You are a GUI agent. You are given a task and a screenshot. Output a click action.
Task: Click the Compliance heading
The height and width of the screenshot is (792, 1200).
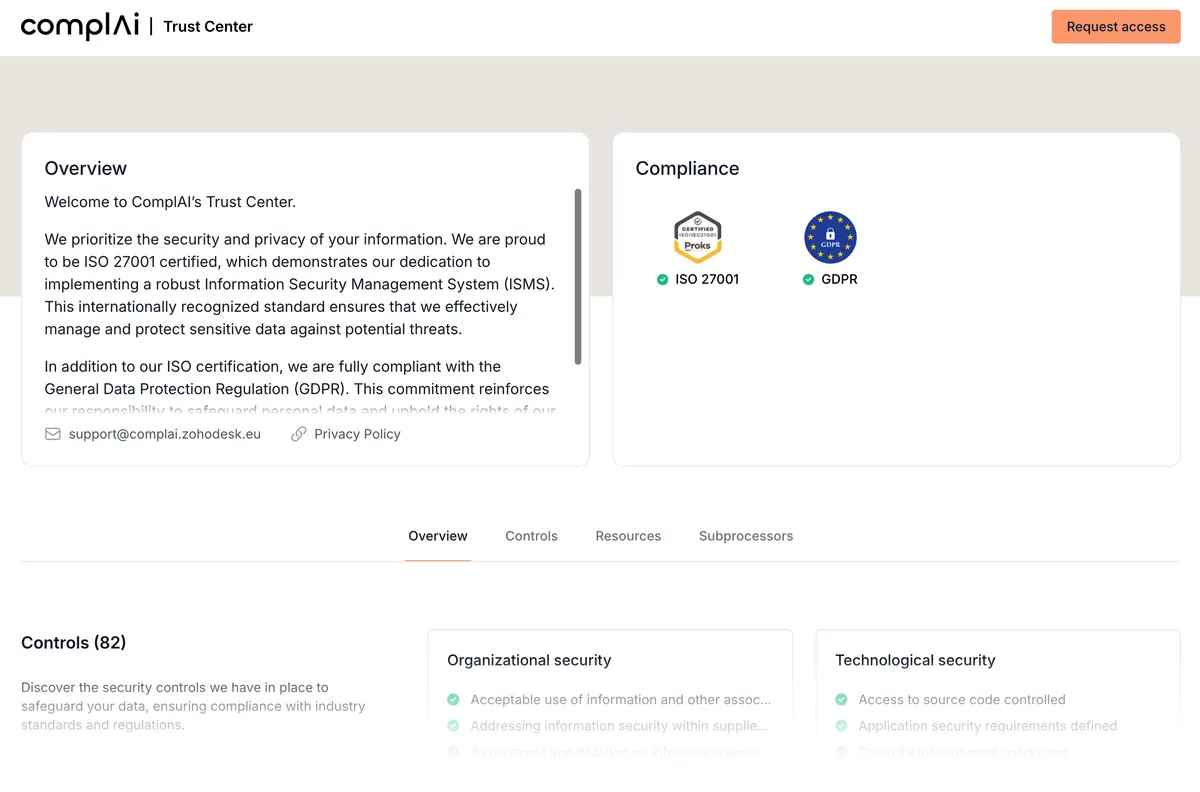coord(687,169)
